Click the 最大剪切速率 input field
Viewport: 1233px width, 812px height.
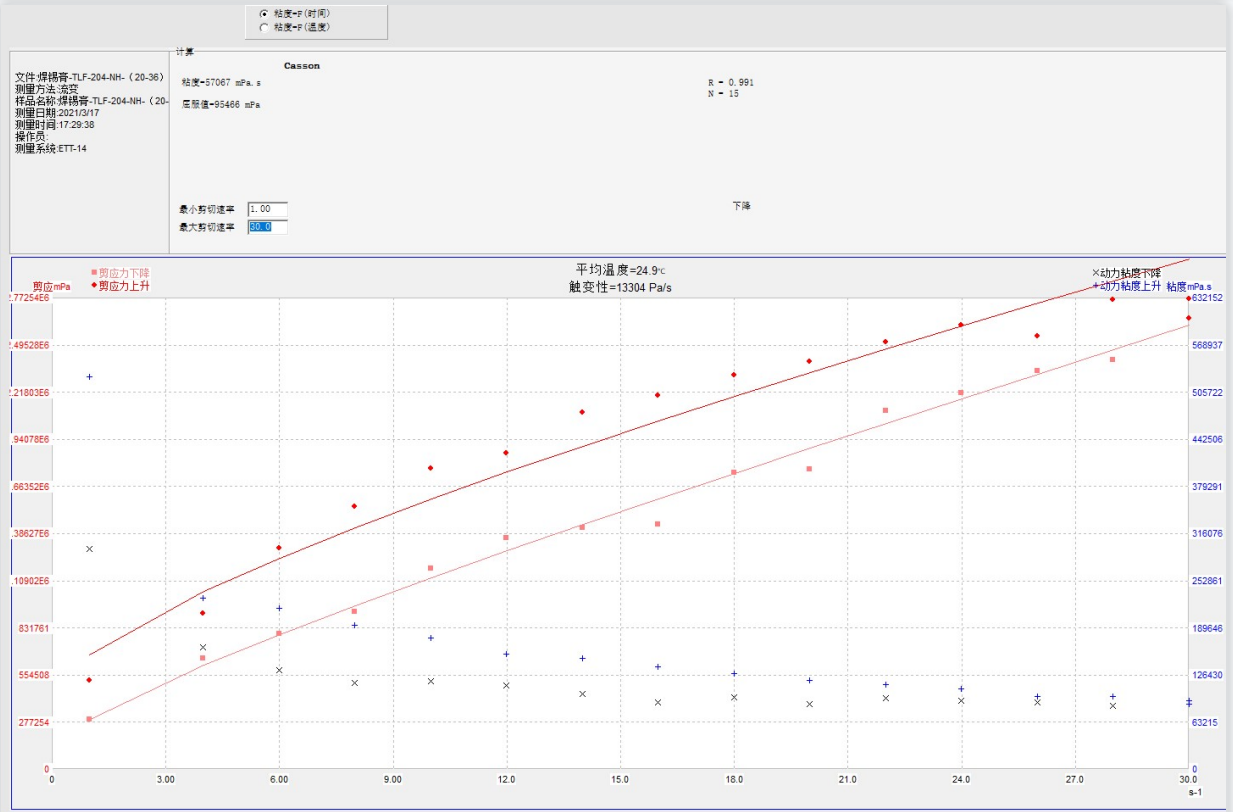pos(267,227)
